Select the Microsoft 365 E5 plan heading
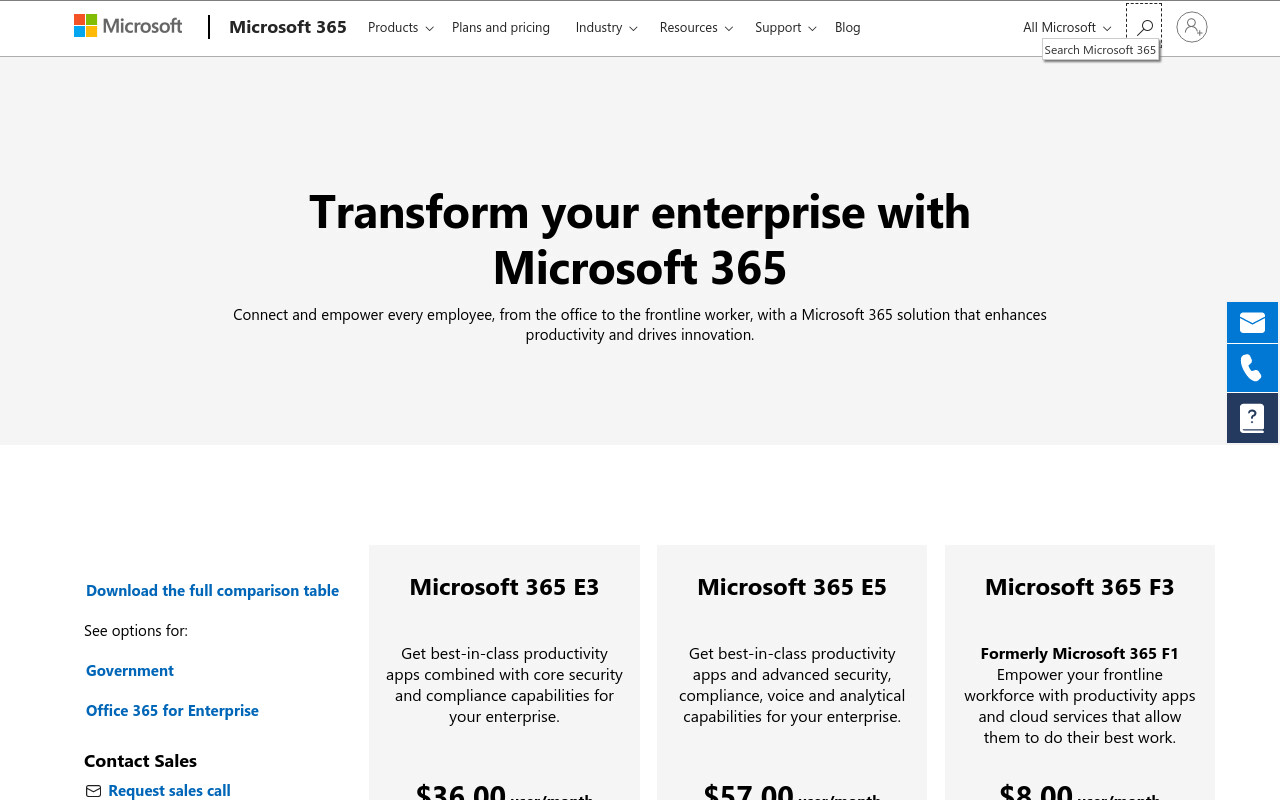The image size is (1280, 800). (x=792, y=587)
